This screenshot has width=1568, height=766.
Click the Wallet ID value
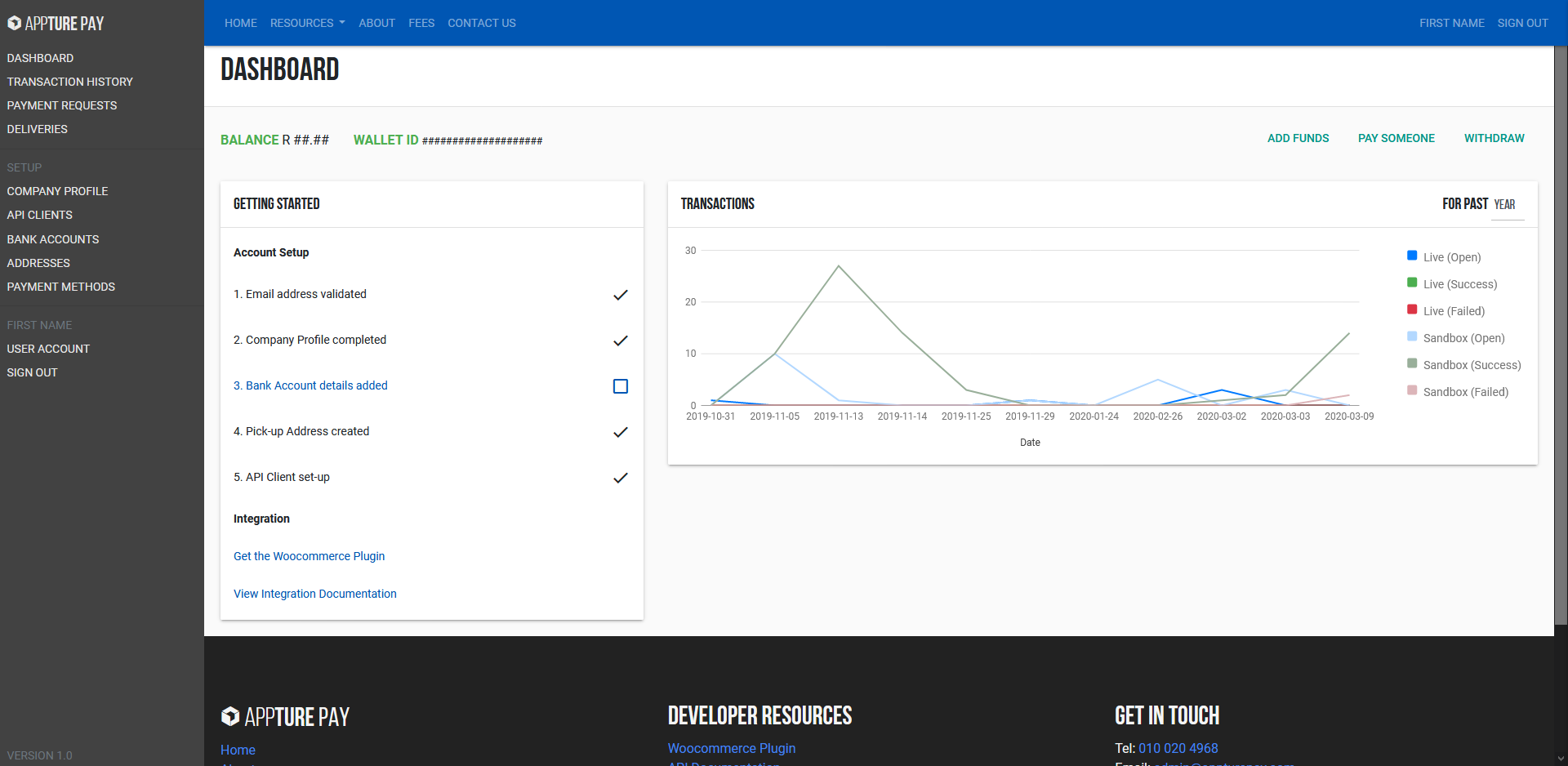[482, 140]
